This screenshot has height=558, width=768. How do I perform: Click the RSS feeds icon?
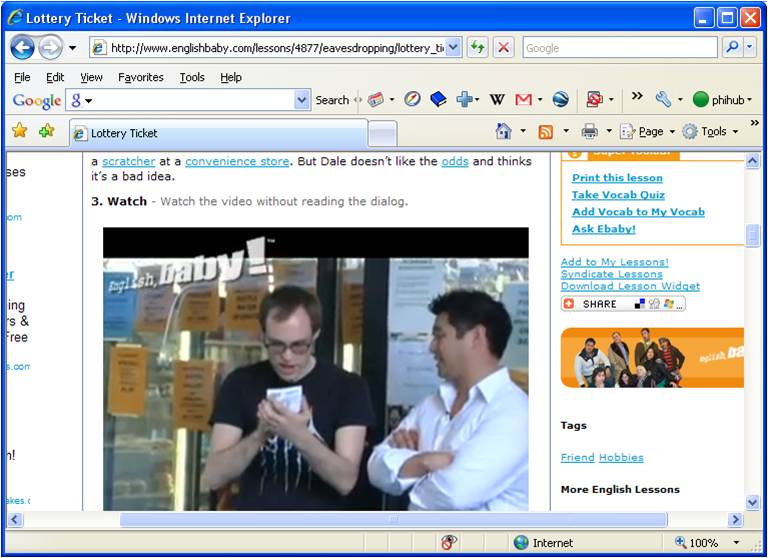pos(546,131)
